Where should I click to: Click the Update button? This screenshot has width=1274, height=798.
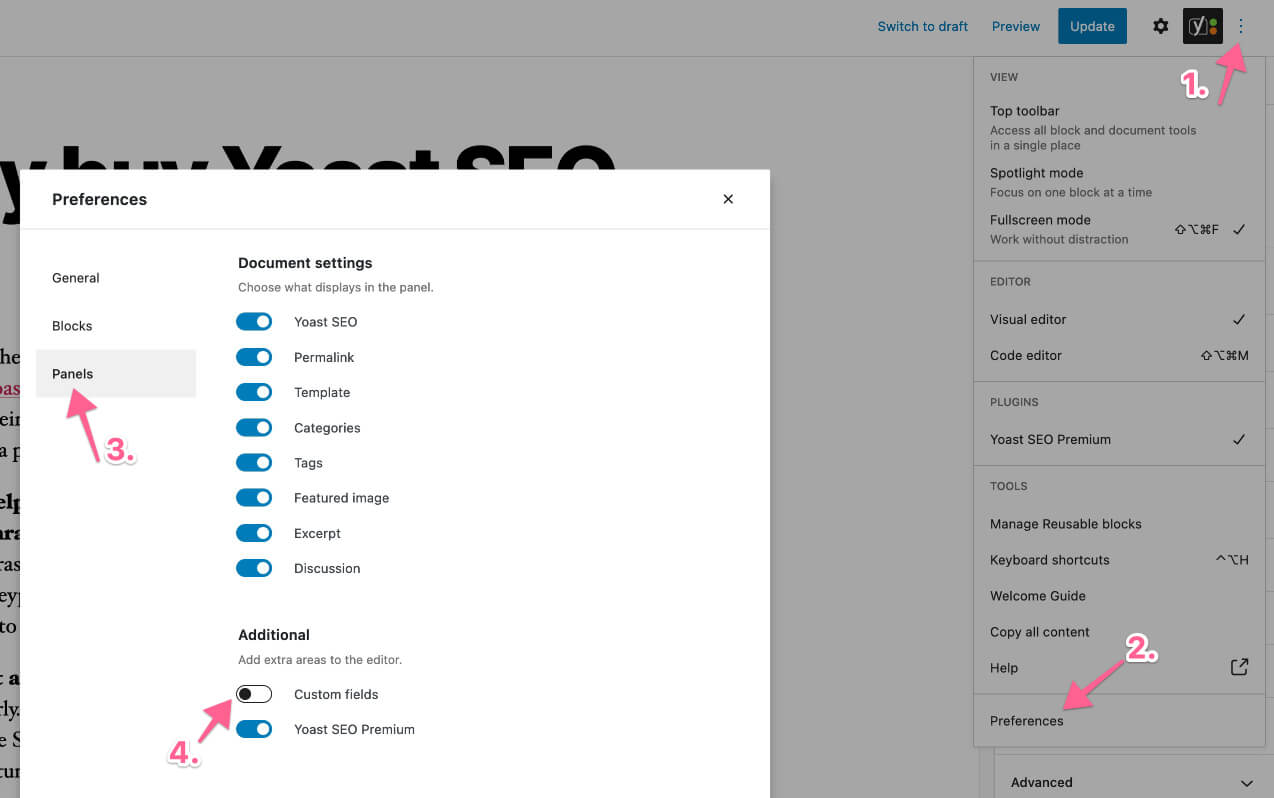click(x=1092, y=27)
